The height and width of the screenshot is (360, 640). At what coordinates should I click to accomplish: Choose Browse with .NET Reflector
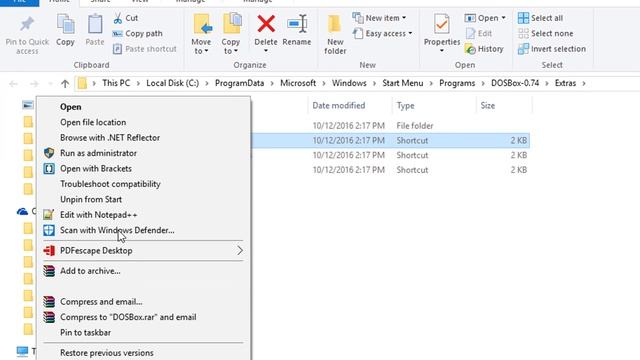(x=143, y=138)
